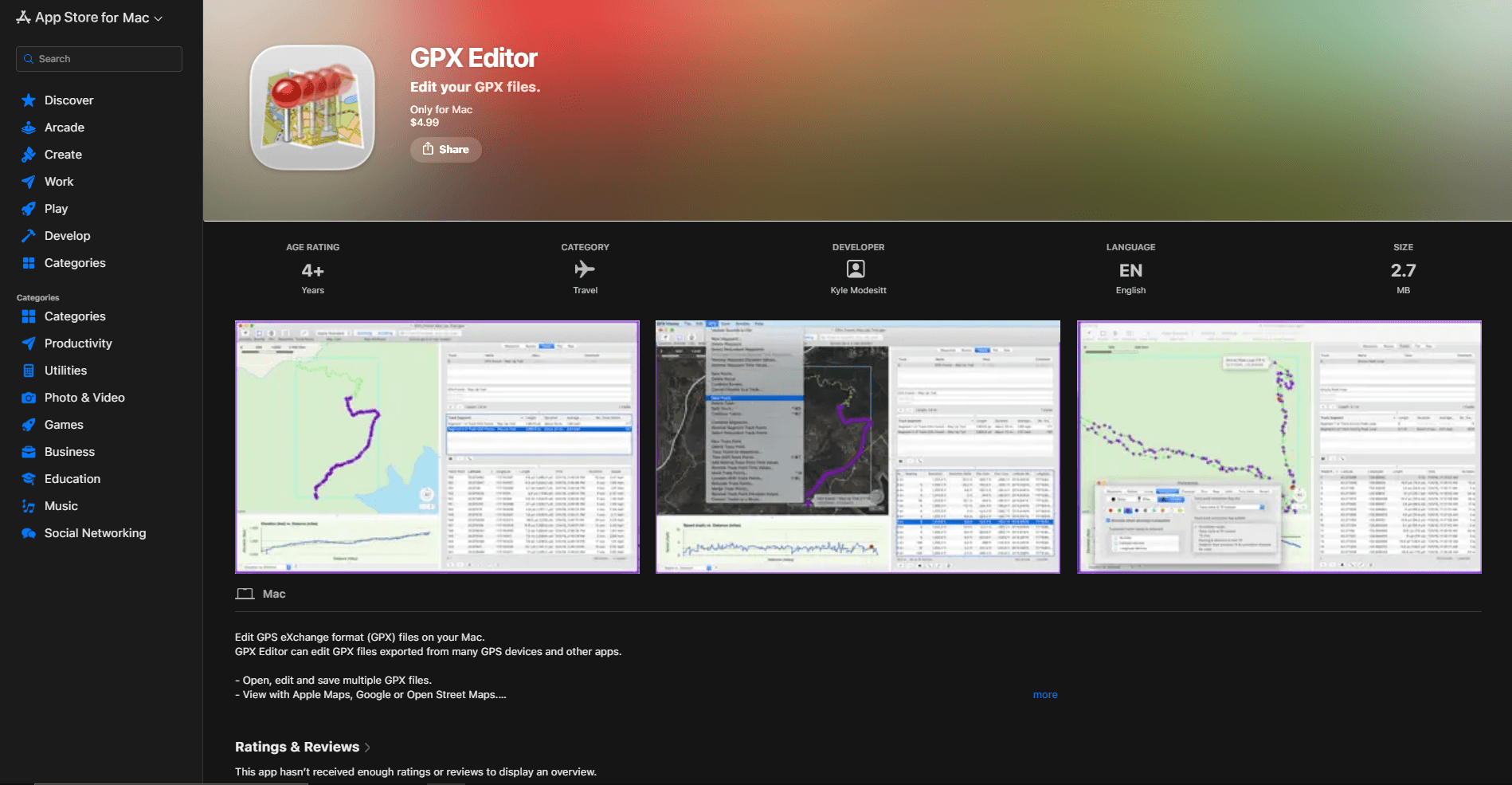
Task: Open Ratings & Reviews heading link
Action: 297,747
